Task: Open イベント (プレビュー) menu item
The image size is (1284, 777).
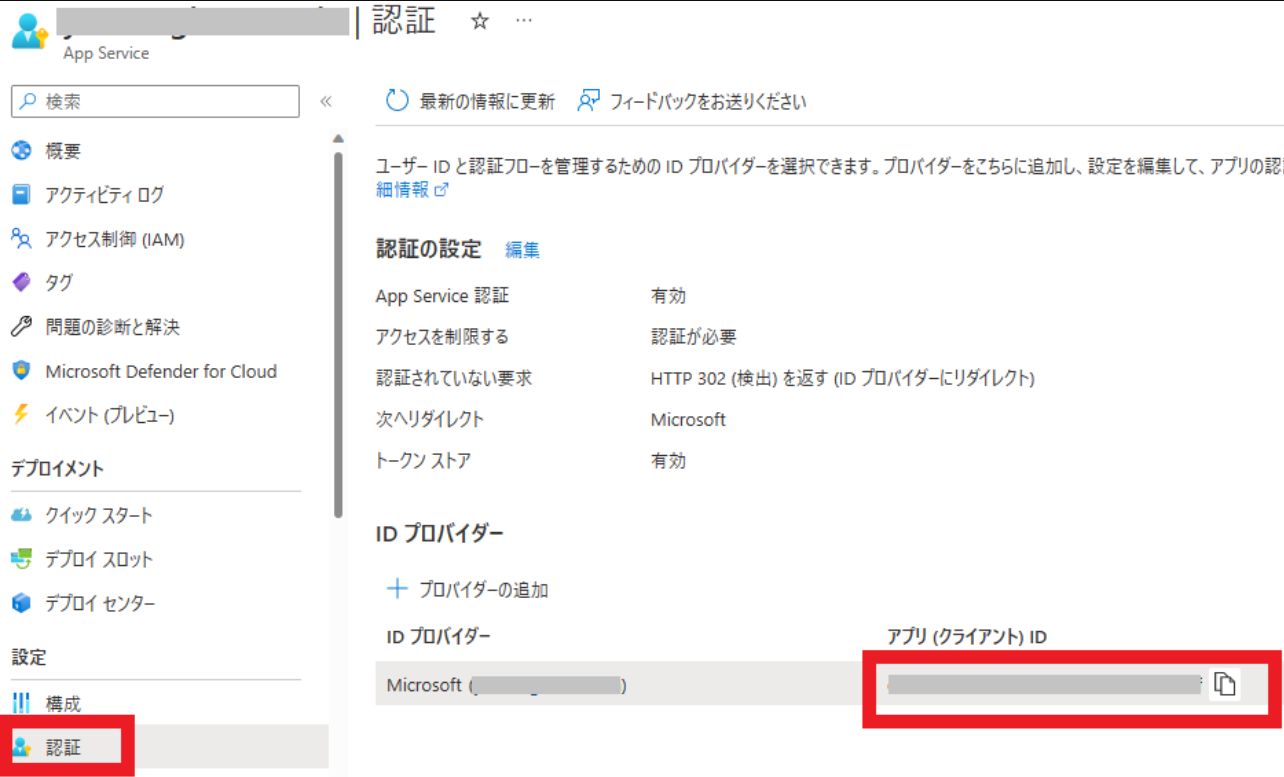Action: tap(109, 415)
